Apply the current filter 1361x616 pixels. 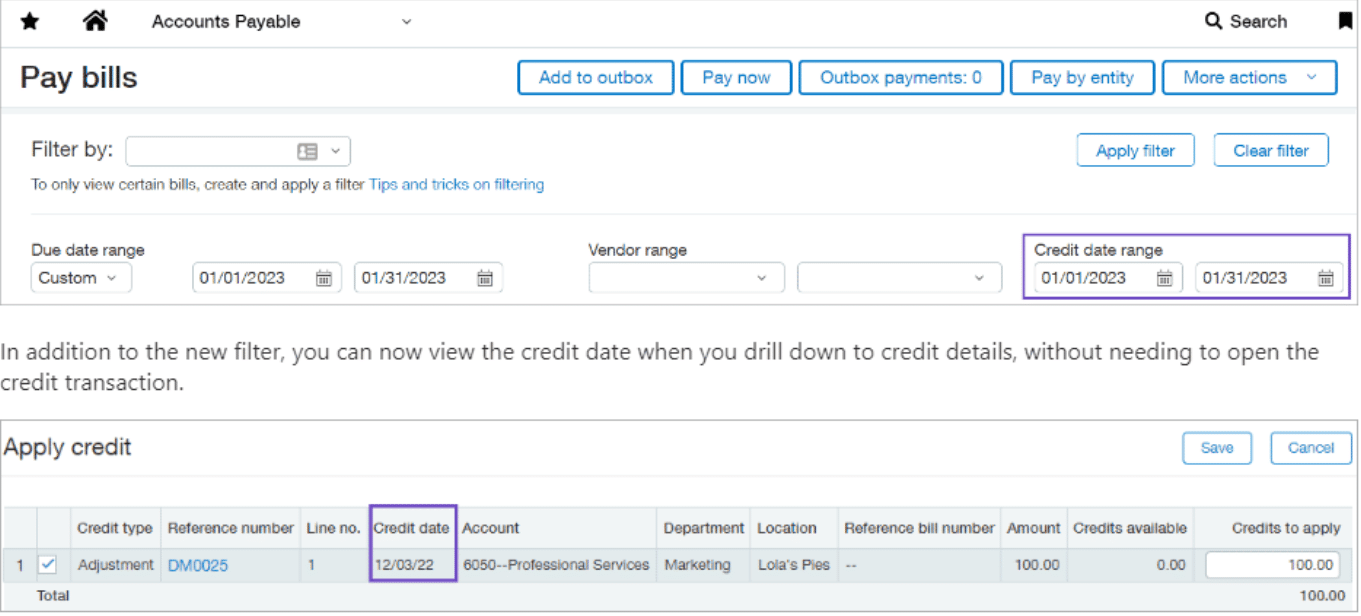(x=1135, y=149)
